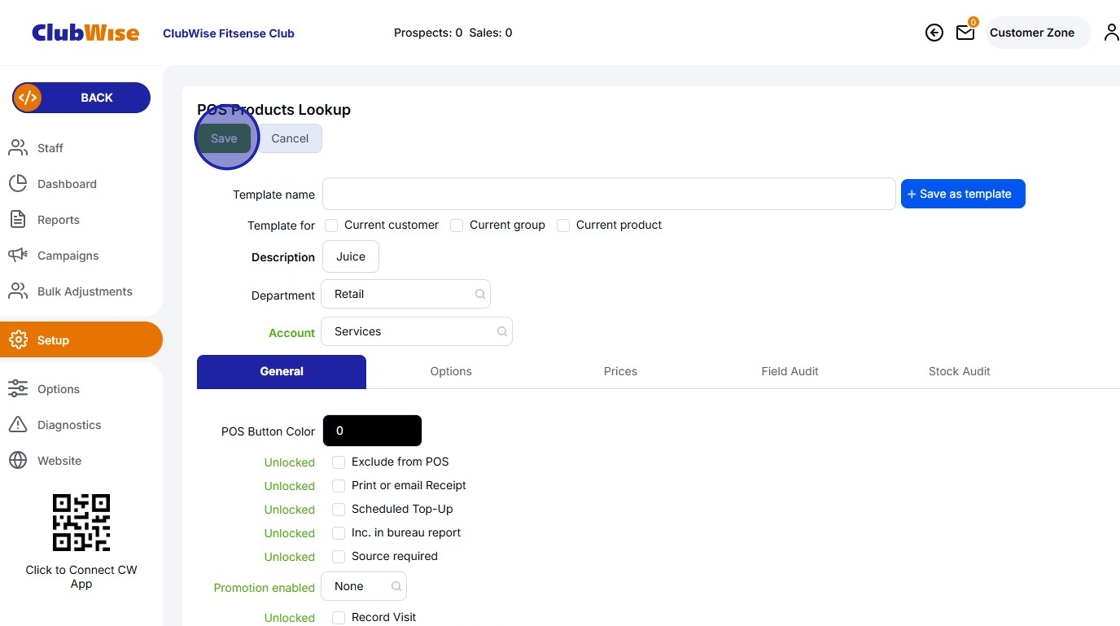
Task: Click Save as template button
Action: point(963,194)
